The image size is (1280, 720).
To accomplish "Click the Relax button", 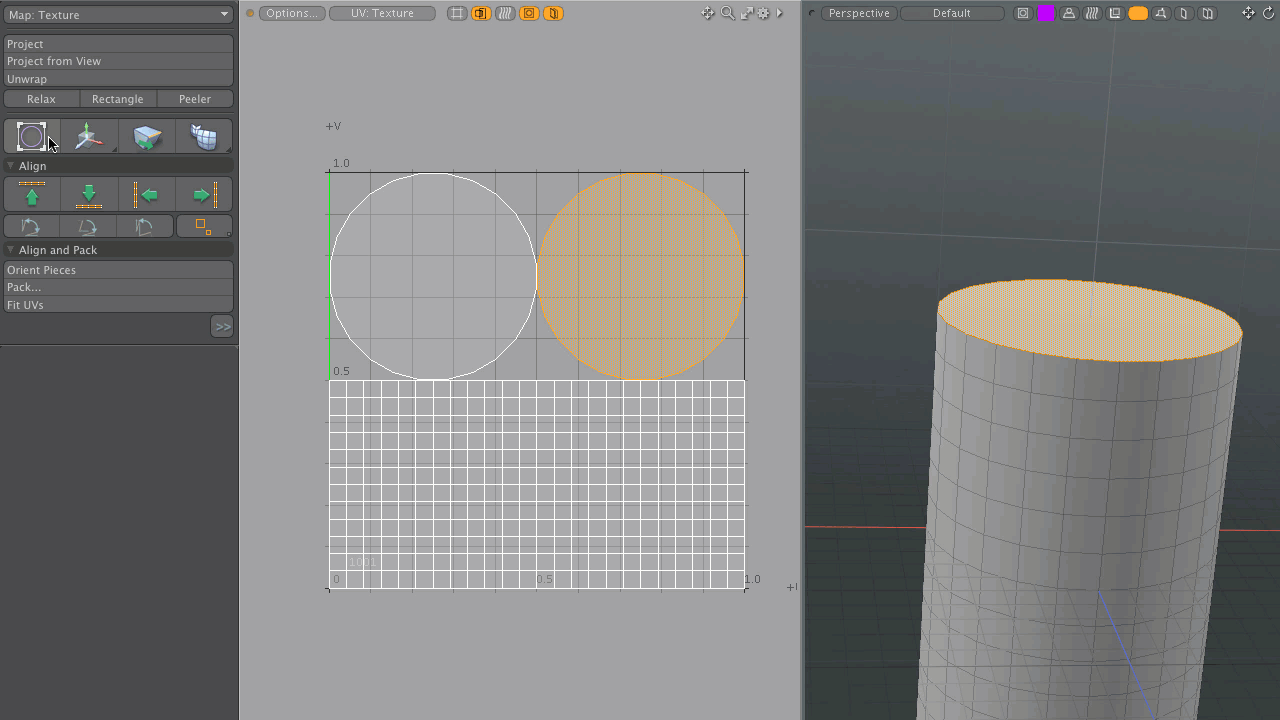I will (41, 99).
